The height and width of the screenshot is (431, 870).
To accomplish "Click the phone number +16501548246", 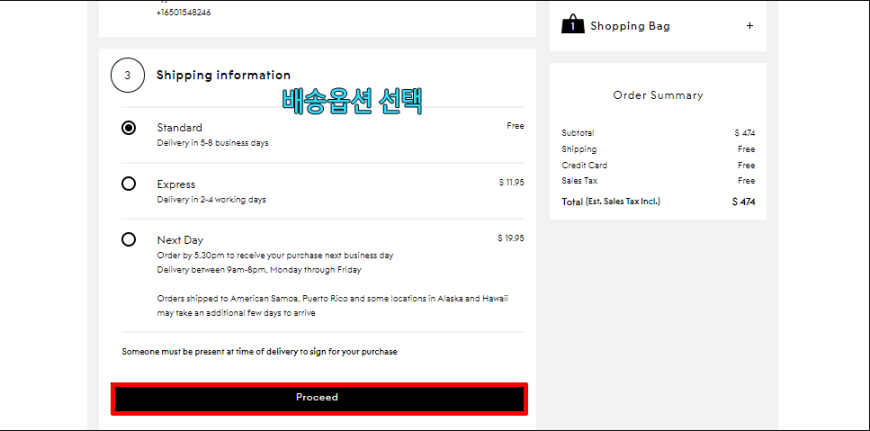I will (x=183, y=12).
